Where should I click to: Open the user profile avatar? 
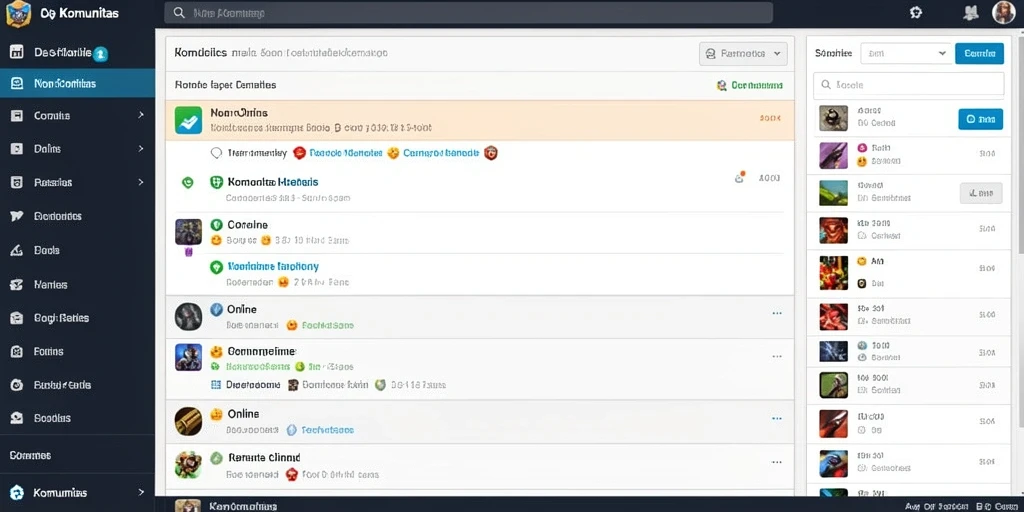tap(1003, 12)
